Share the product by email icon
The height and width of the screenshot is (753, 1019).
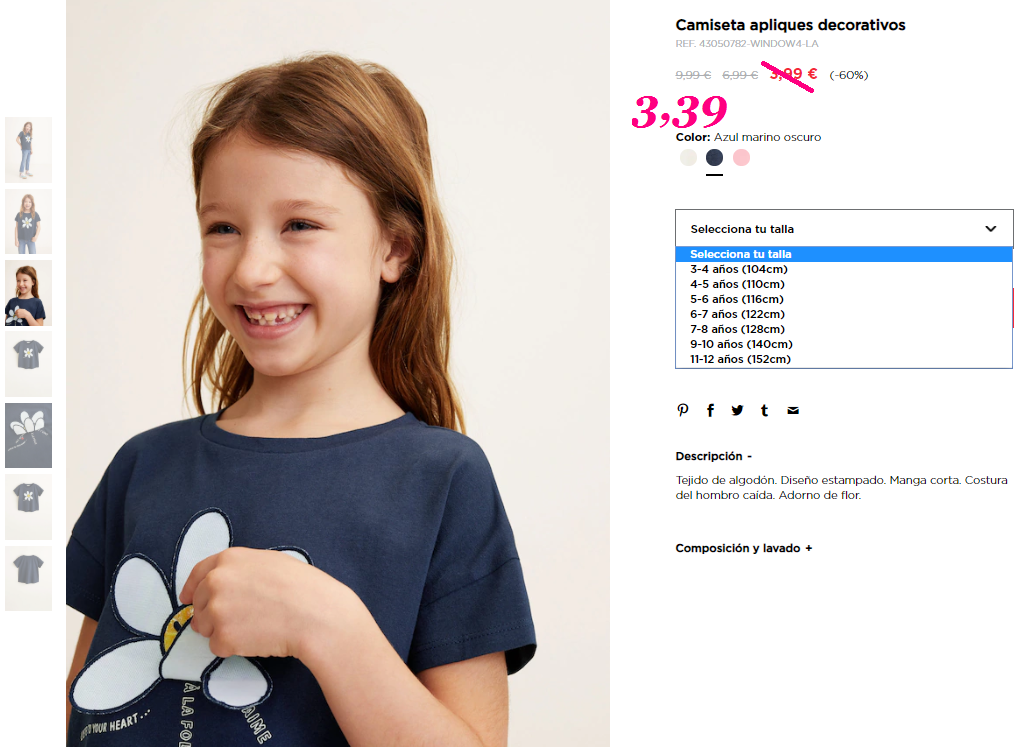(793, 410)
